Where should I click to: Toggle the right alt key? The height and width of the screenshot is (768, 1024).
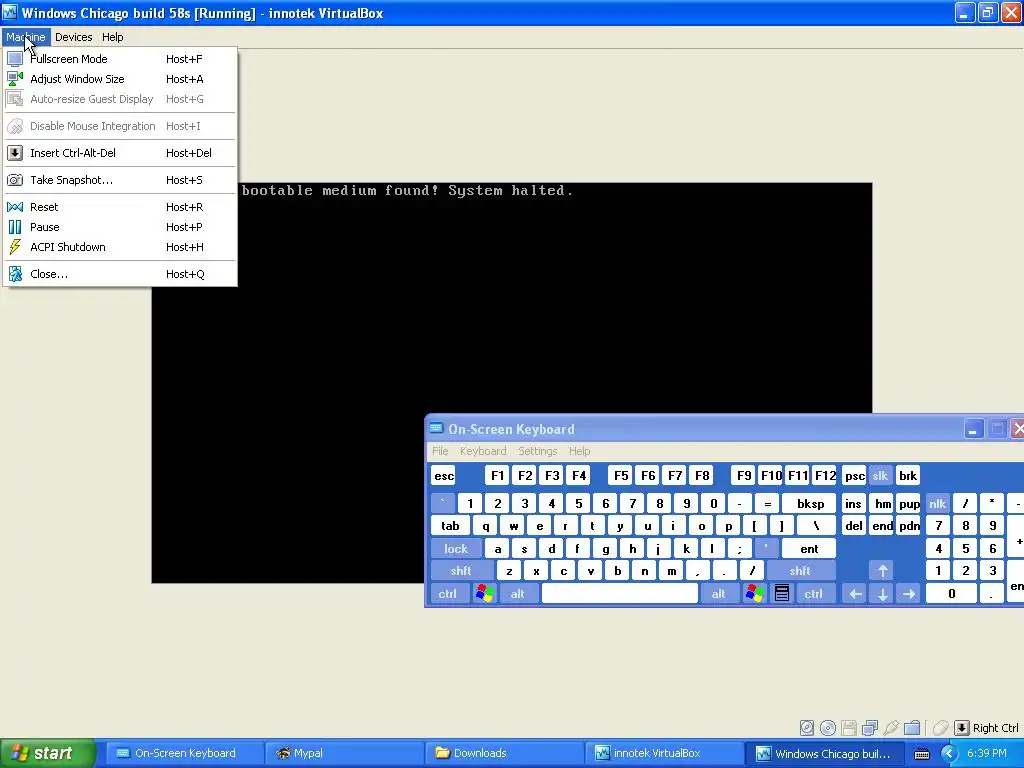[x=718, y=594]
